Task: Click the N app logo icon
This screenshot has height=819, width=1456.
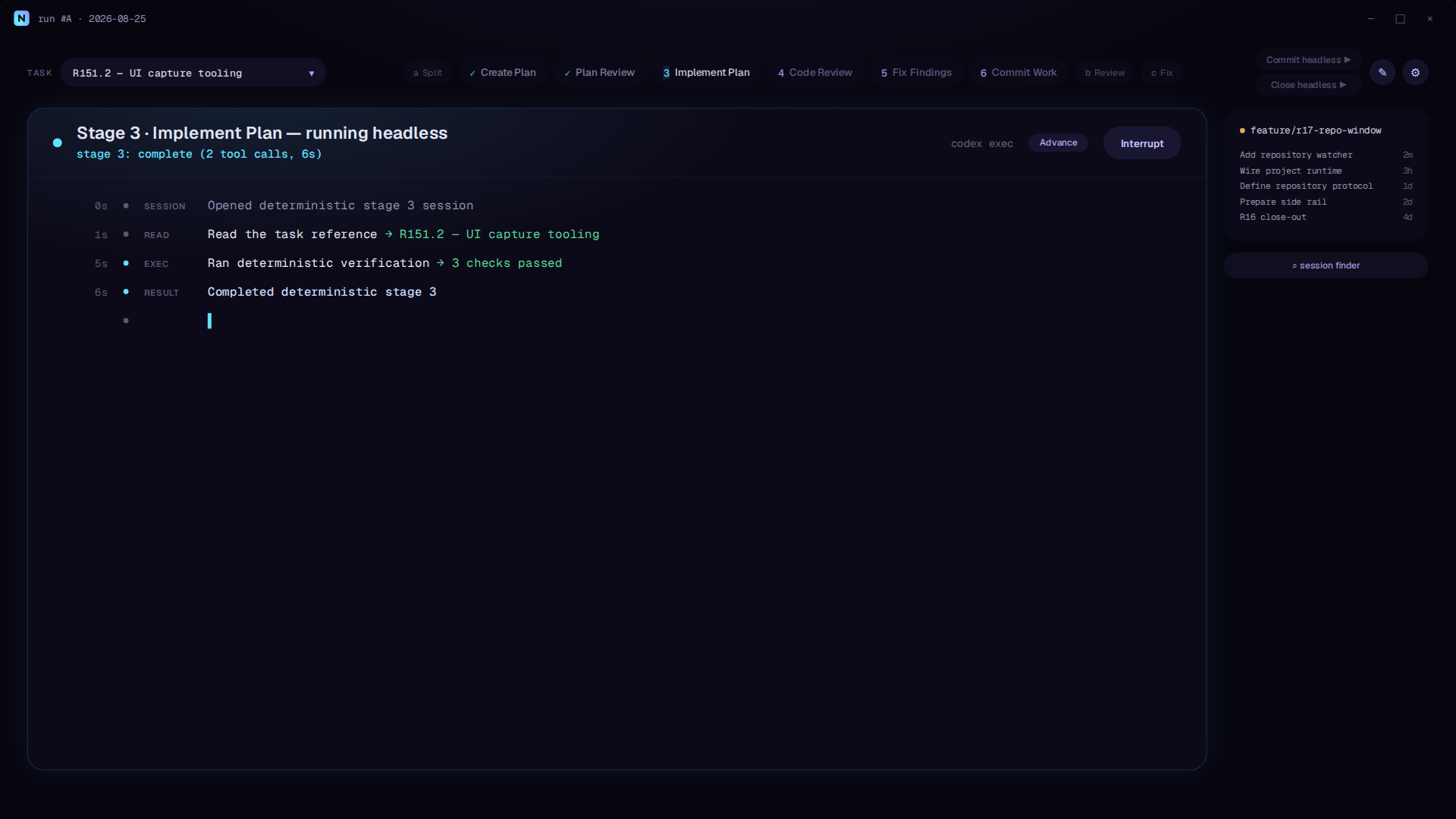Action: [x=21, y=18]
